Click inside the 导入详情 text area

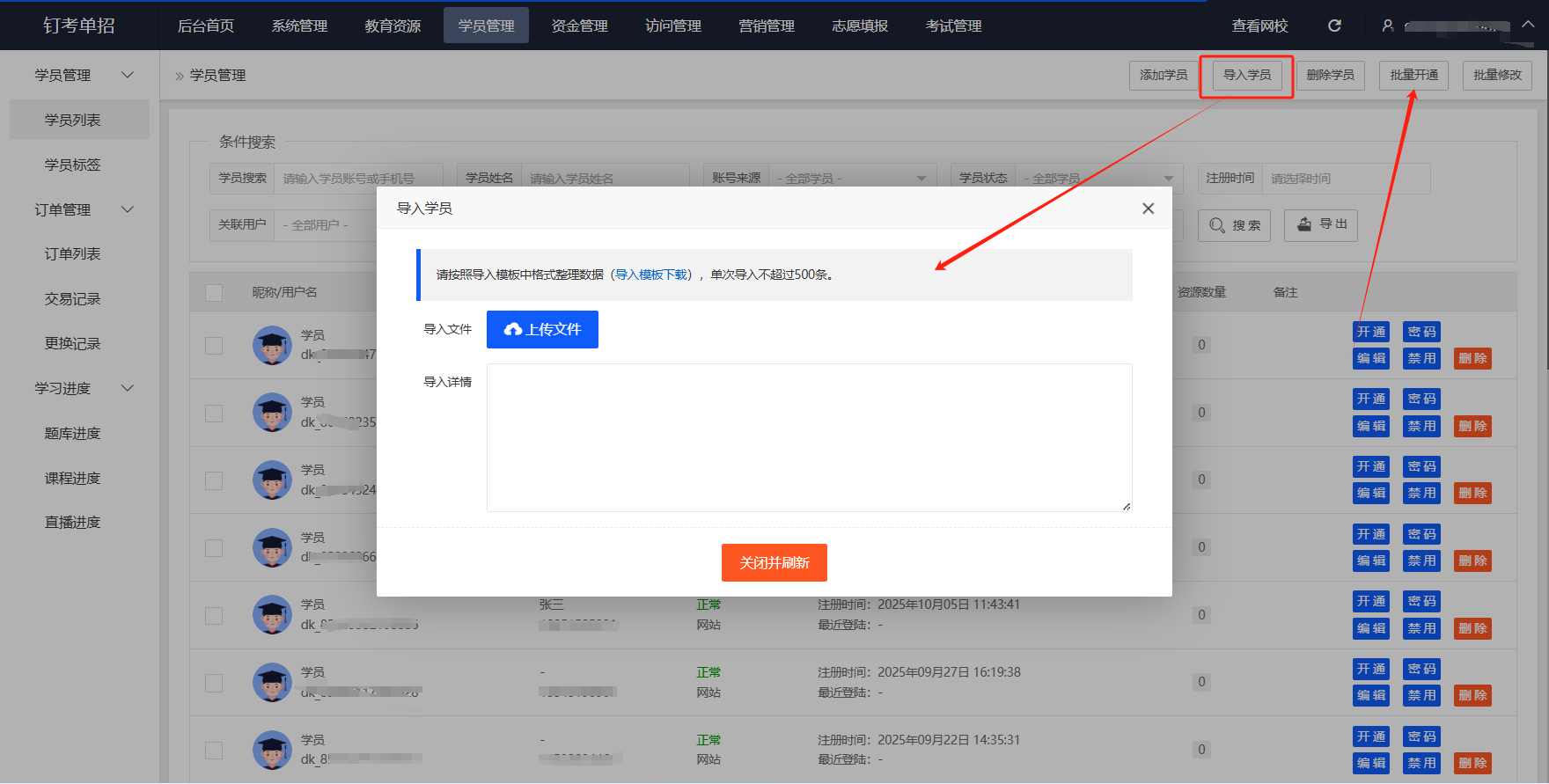click(809, 437)
